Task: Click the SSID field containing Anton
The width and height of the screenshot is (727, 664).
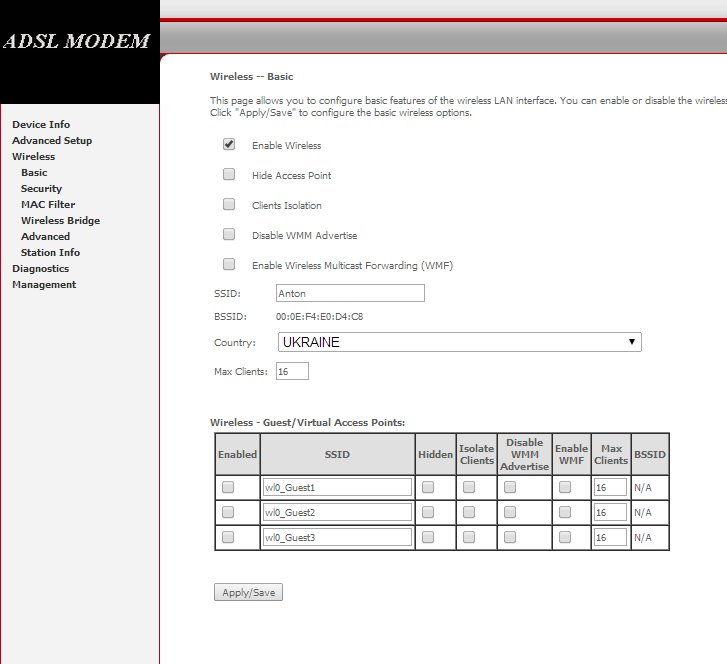Action: pos(349,293)
